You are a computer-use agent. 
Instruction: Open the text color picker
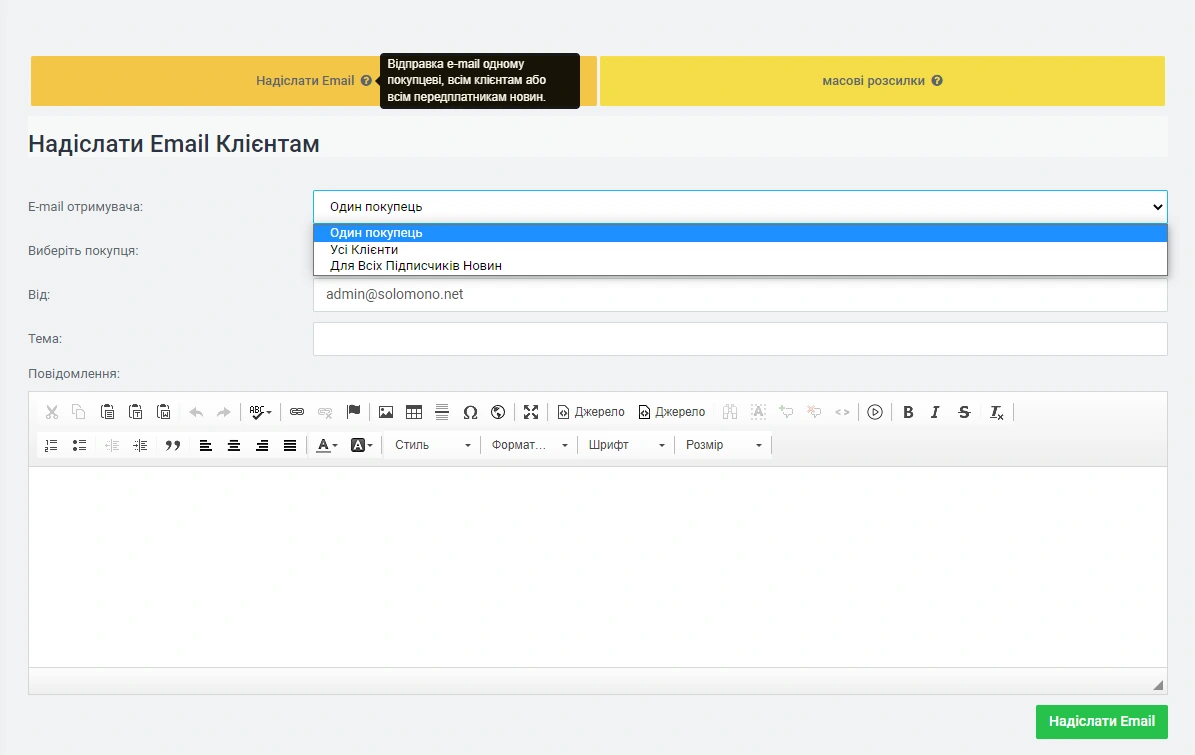(x=326, y=445)
